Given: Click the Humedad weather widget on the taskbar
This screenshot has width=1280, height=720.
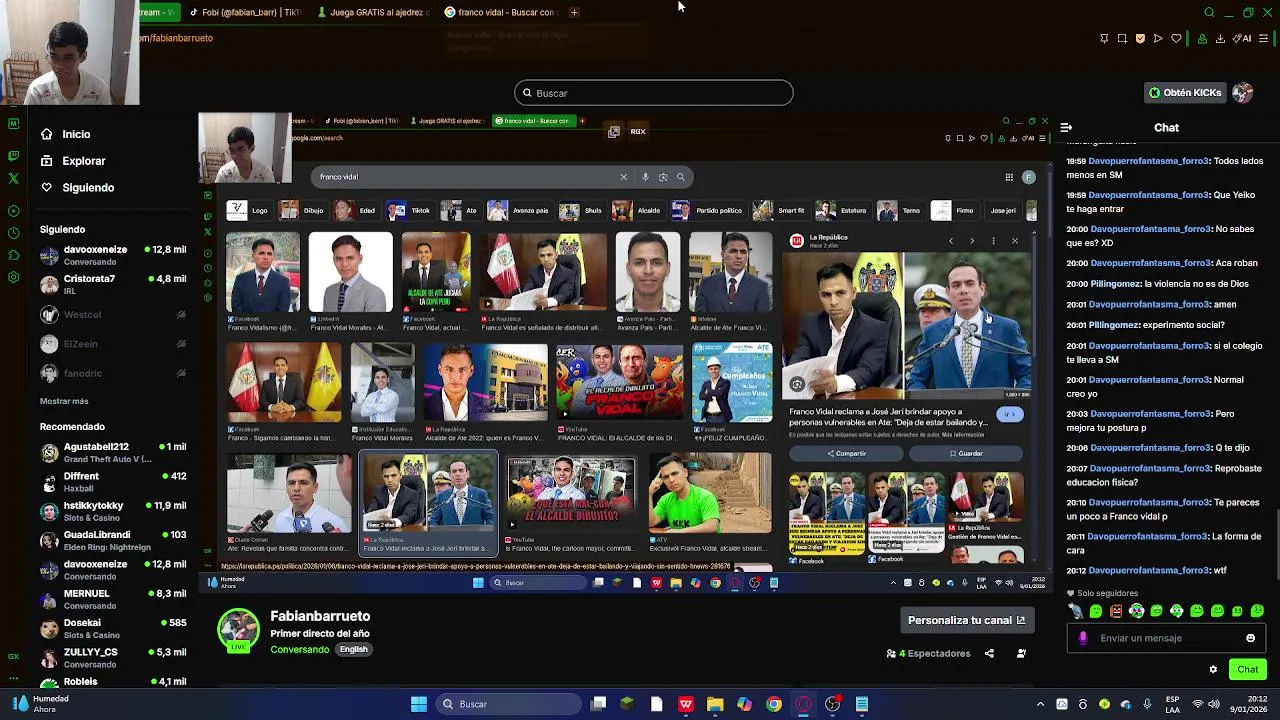Looking at the screenshot, I should coord(41,704).
